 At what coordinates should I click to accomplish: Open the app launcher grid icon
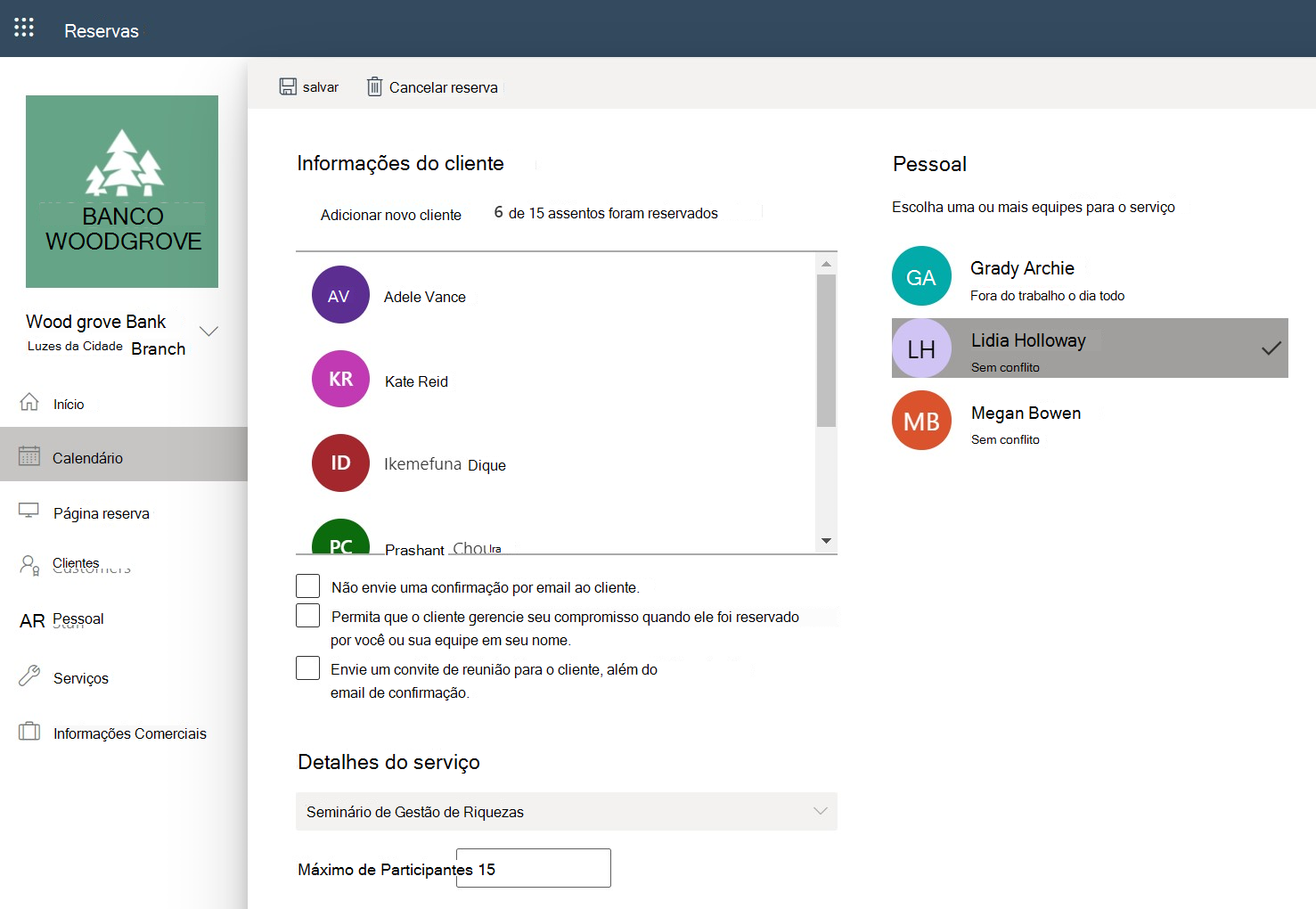click(x=24, y=28)
